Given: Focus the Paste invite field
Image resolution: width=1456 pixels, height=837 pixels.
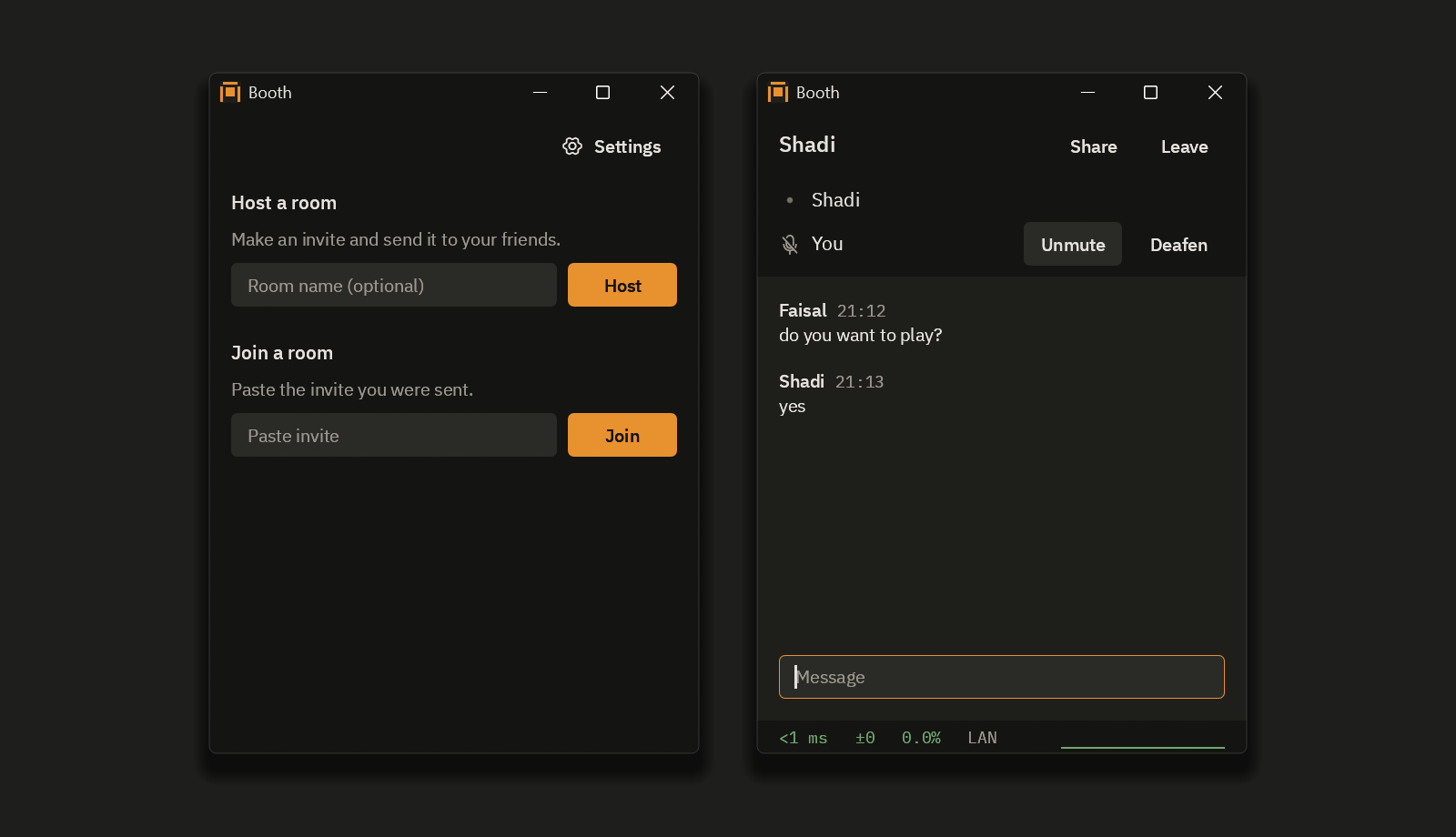Looking at the screenshot, I should pyautogui.click(x=394, y=435).
